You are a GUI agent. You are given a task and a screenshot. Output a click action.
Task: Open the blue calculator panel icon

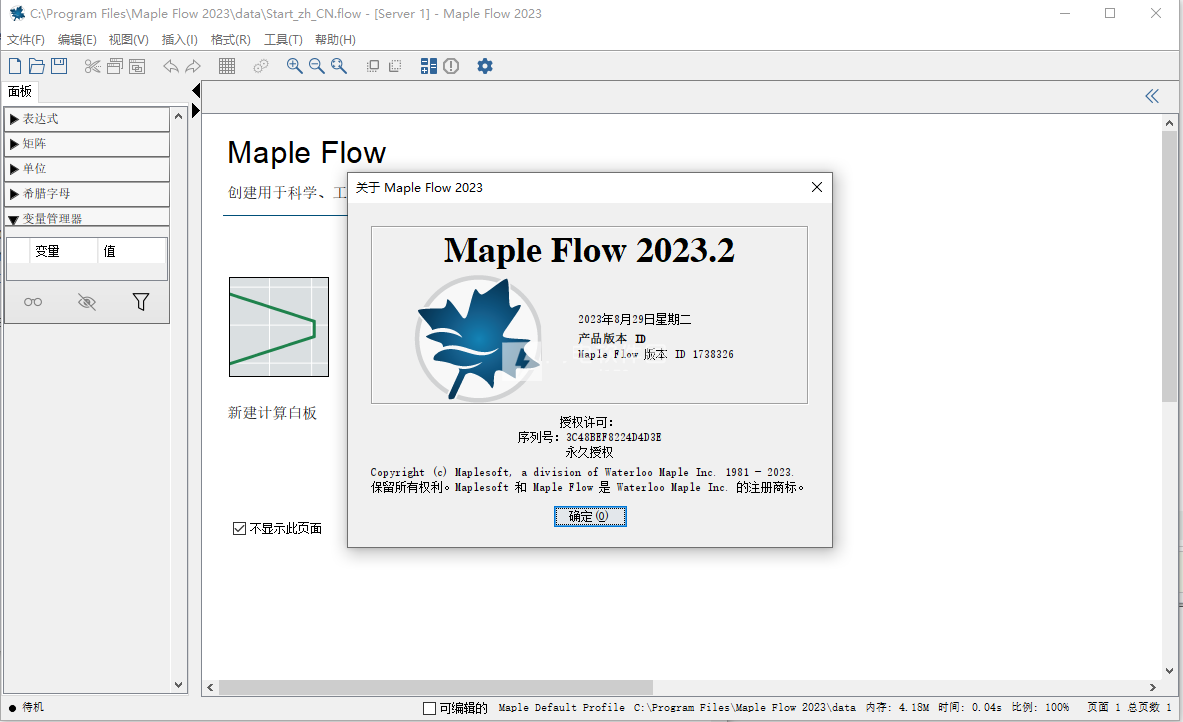[x=429, y=66]
